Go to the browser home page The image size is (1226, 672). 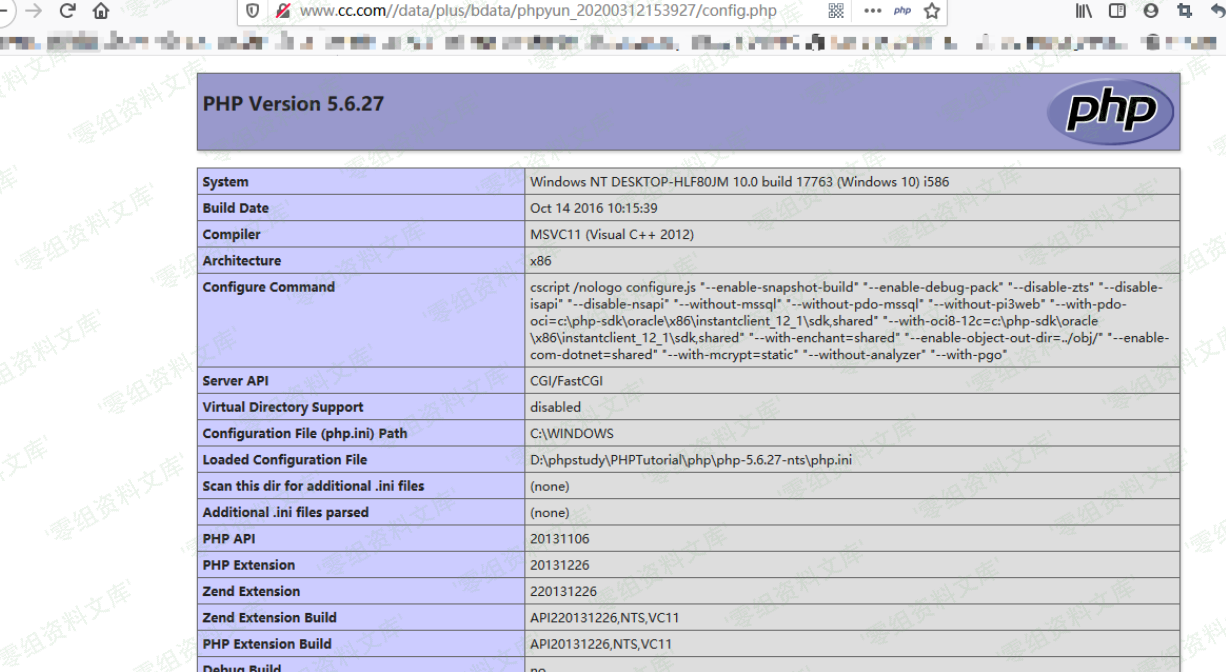(101, 11)
